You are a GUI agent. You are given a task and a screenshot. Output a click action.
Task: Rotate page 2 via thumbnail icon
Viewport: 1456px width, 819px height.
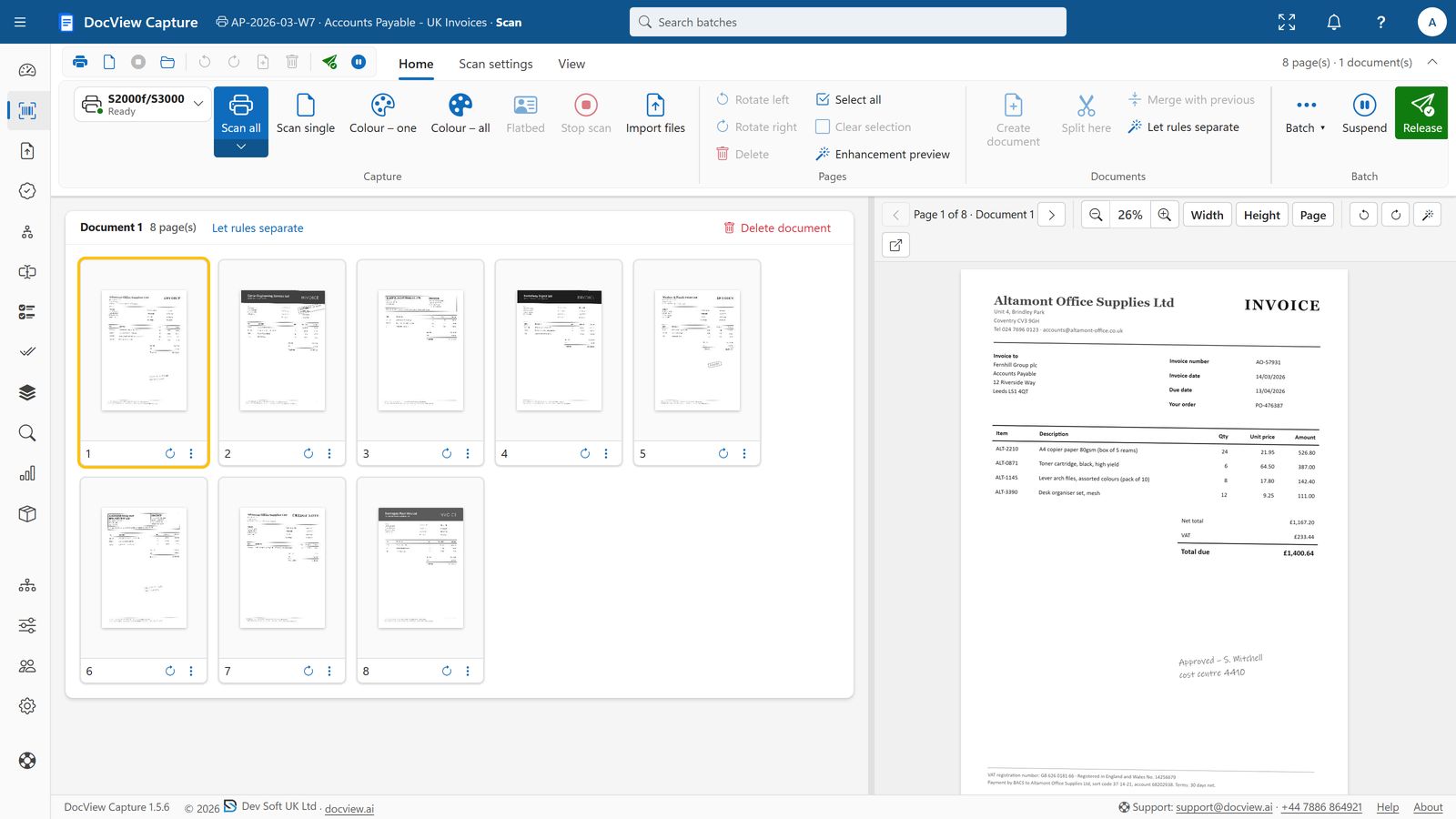click(308, 453)
